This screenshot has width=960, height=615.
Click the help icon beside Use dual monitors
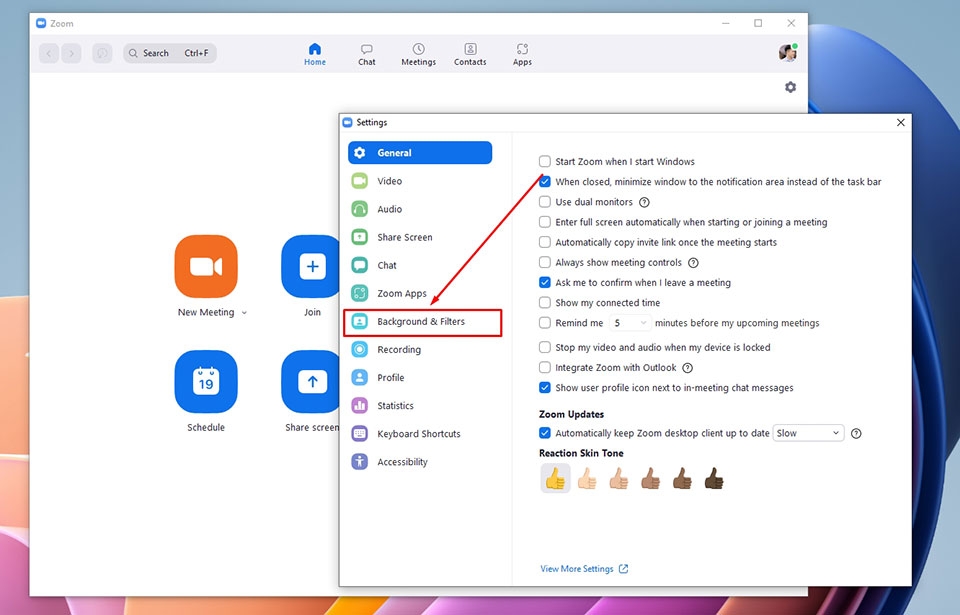point(644,202)
